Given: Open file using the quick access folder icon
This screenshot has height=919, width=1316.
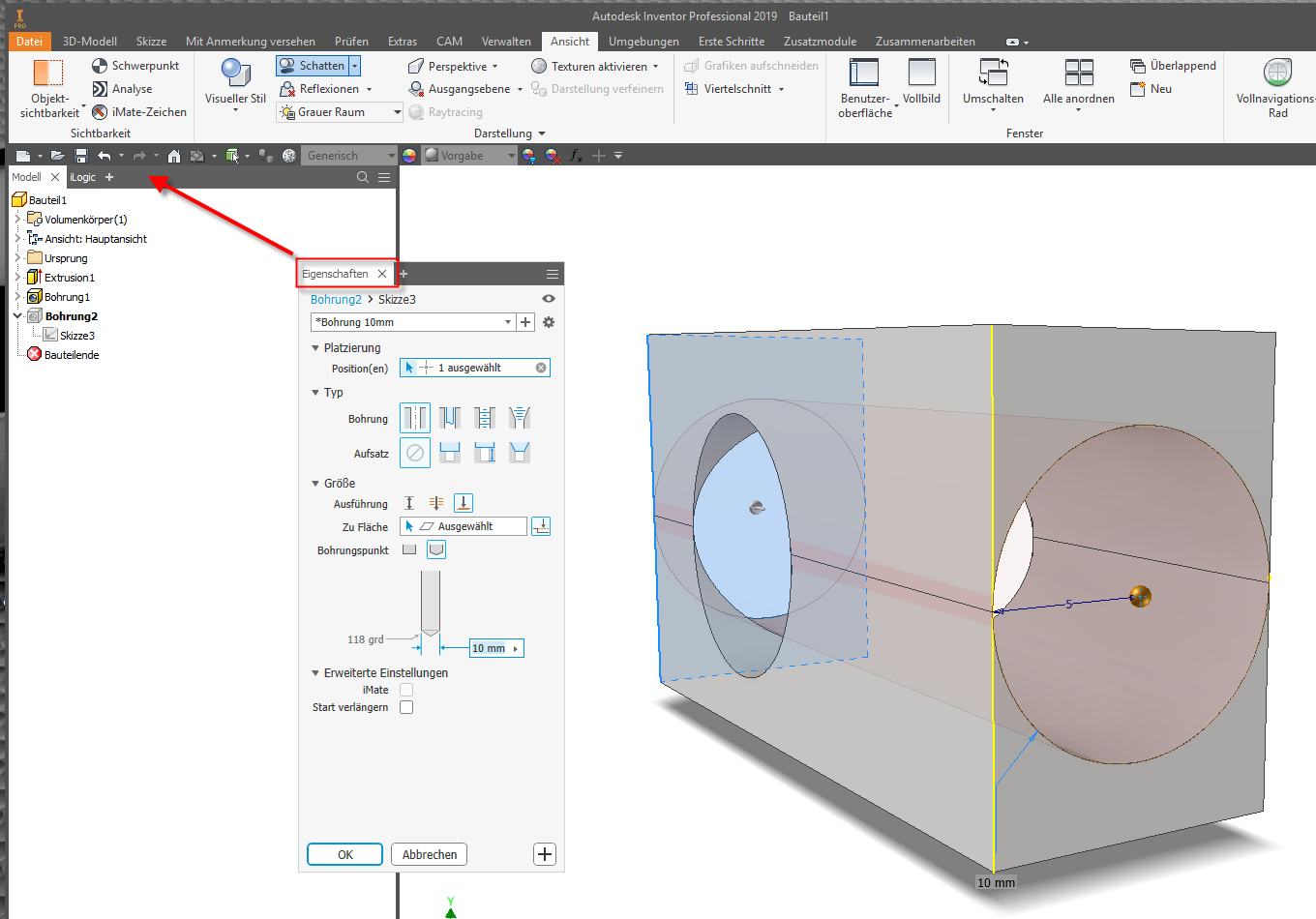Looking at the screenshot, I should point(58,156).
